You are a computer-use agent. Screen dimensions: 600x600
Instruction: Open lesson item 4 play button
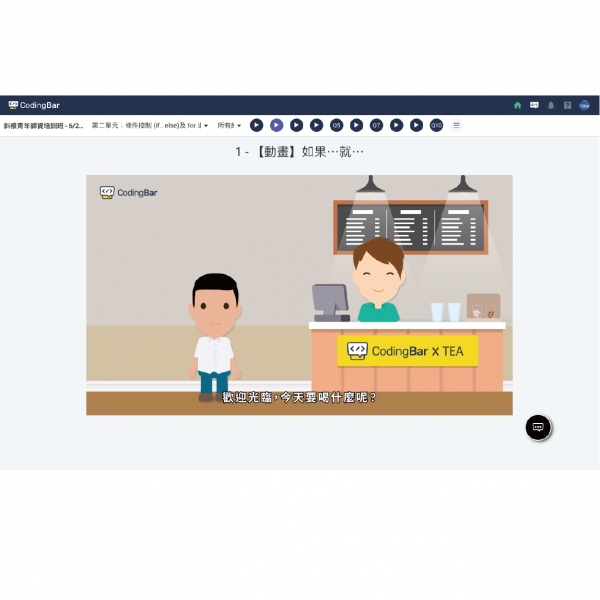click(x=316, y=125)
